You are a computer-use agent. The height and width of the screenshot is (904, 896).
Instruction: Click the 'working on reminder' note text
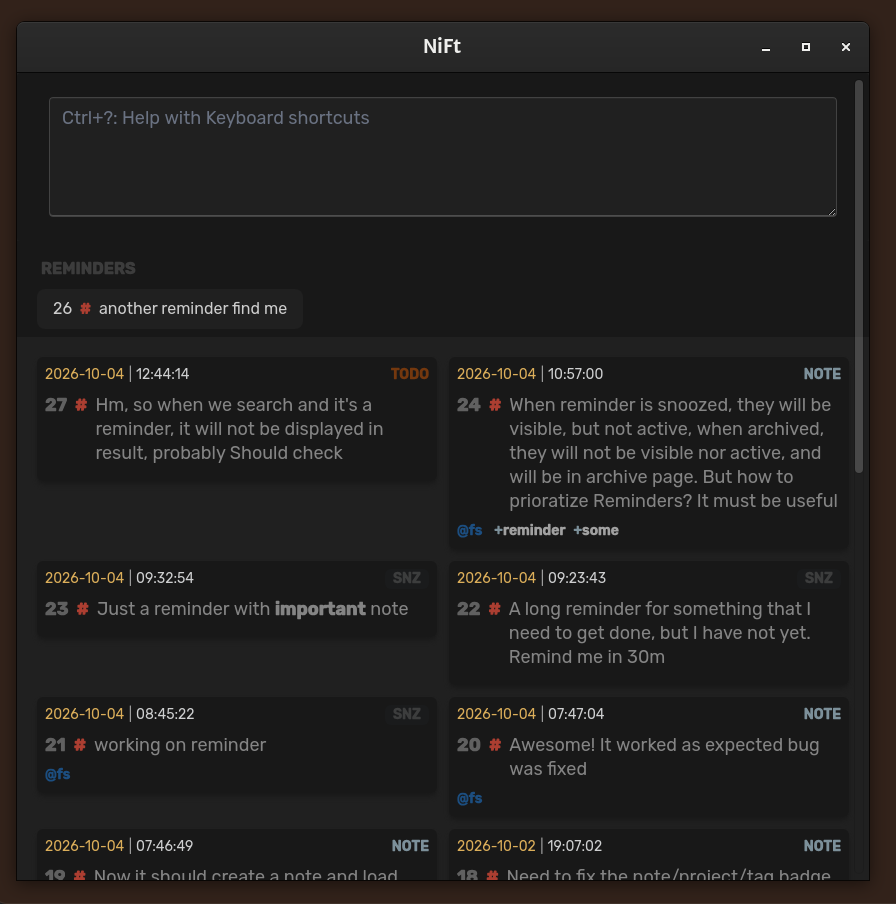180,745
